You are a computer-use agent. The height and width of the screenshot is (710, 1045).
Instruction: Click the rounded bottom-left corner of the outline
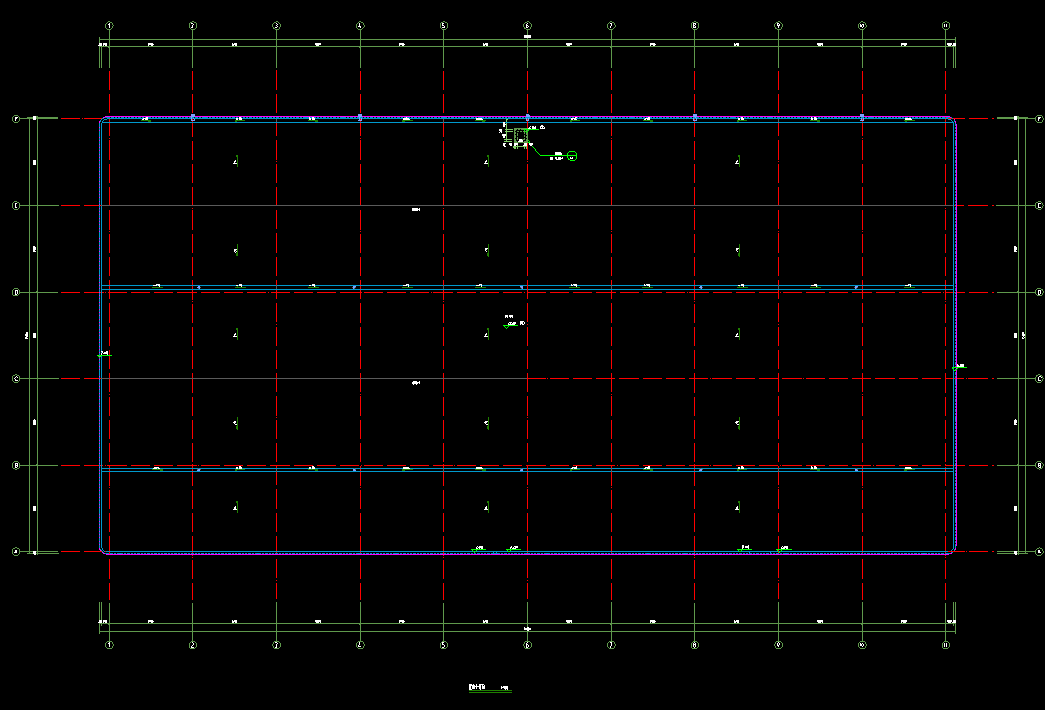(103, 549)
